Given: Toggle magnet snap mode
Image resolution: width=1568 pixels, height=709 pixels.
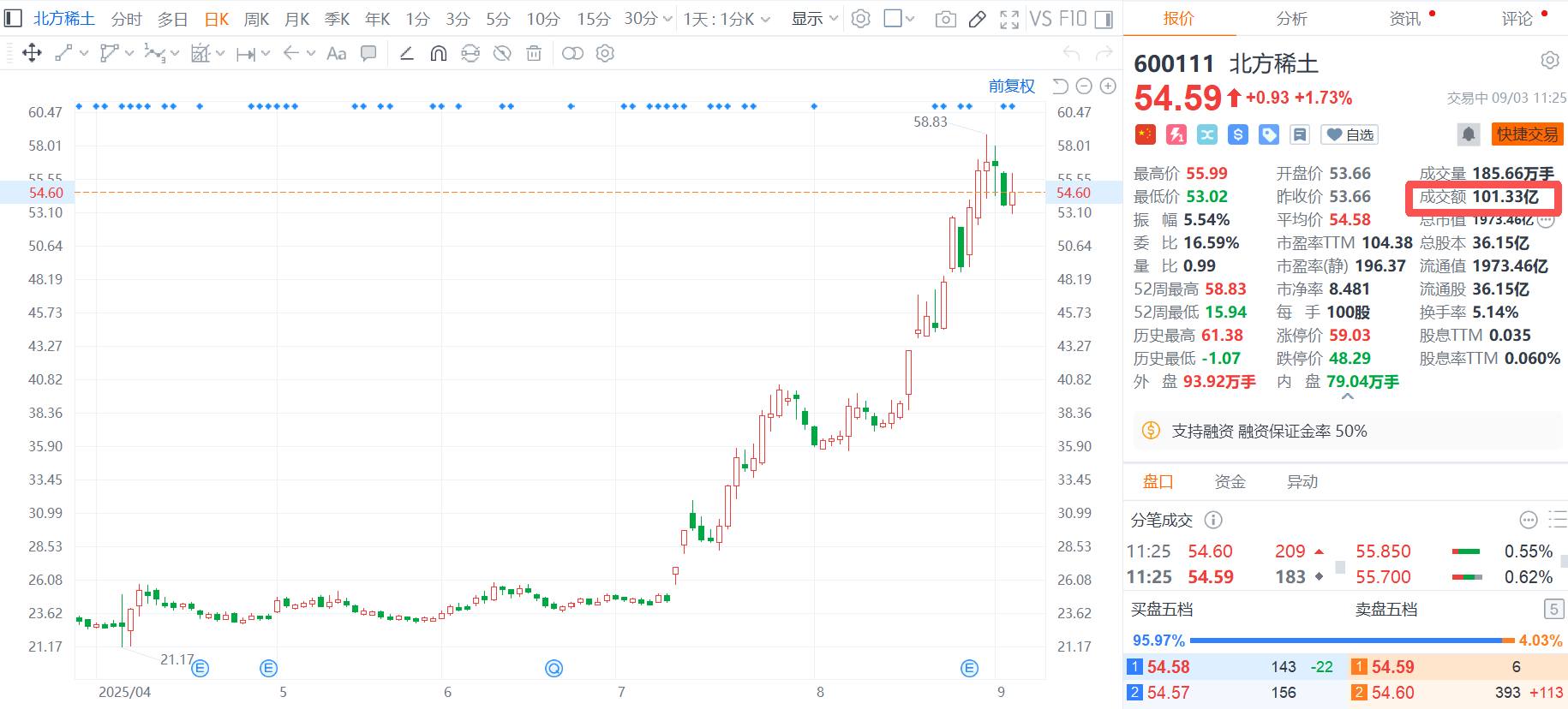Looking at the screenshot, I should (438, 53).
